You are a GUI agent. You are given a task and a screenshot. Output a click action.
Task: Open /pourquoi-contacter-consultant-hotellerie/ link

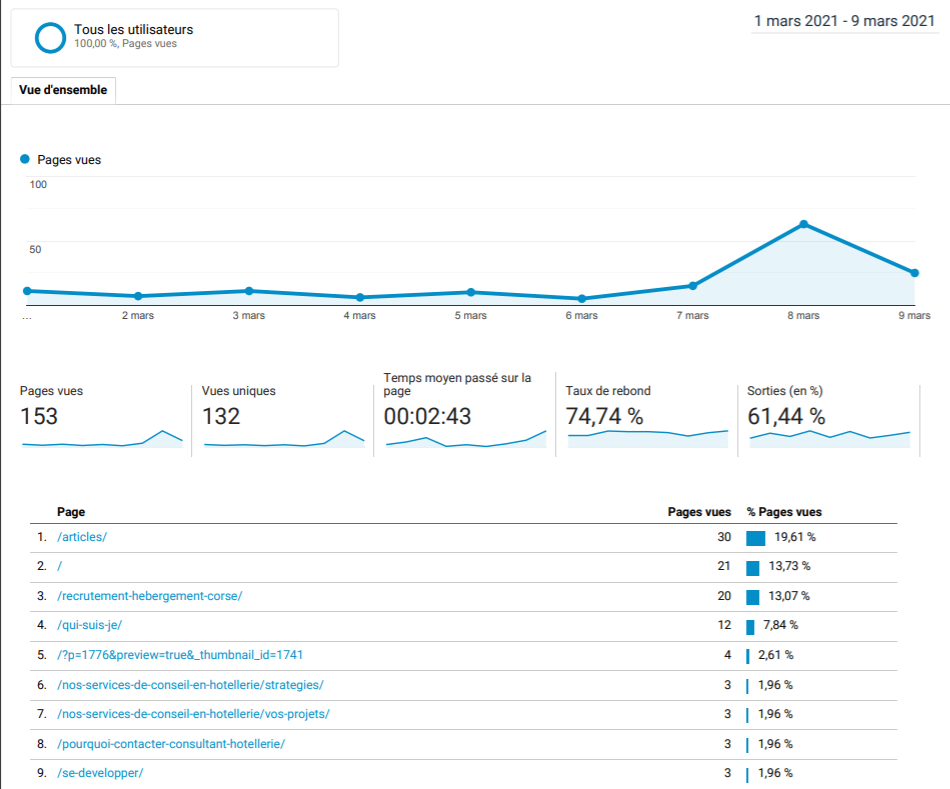tap(171, 744)
